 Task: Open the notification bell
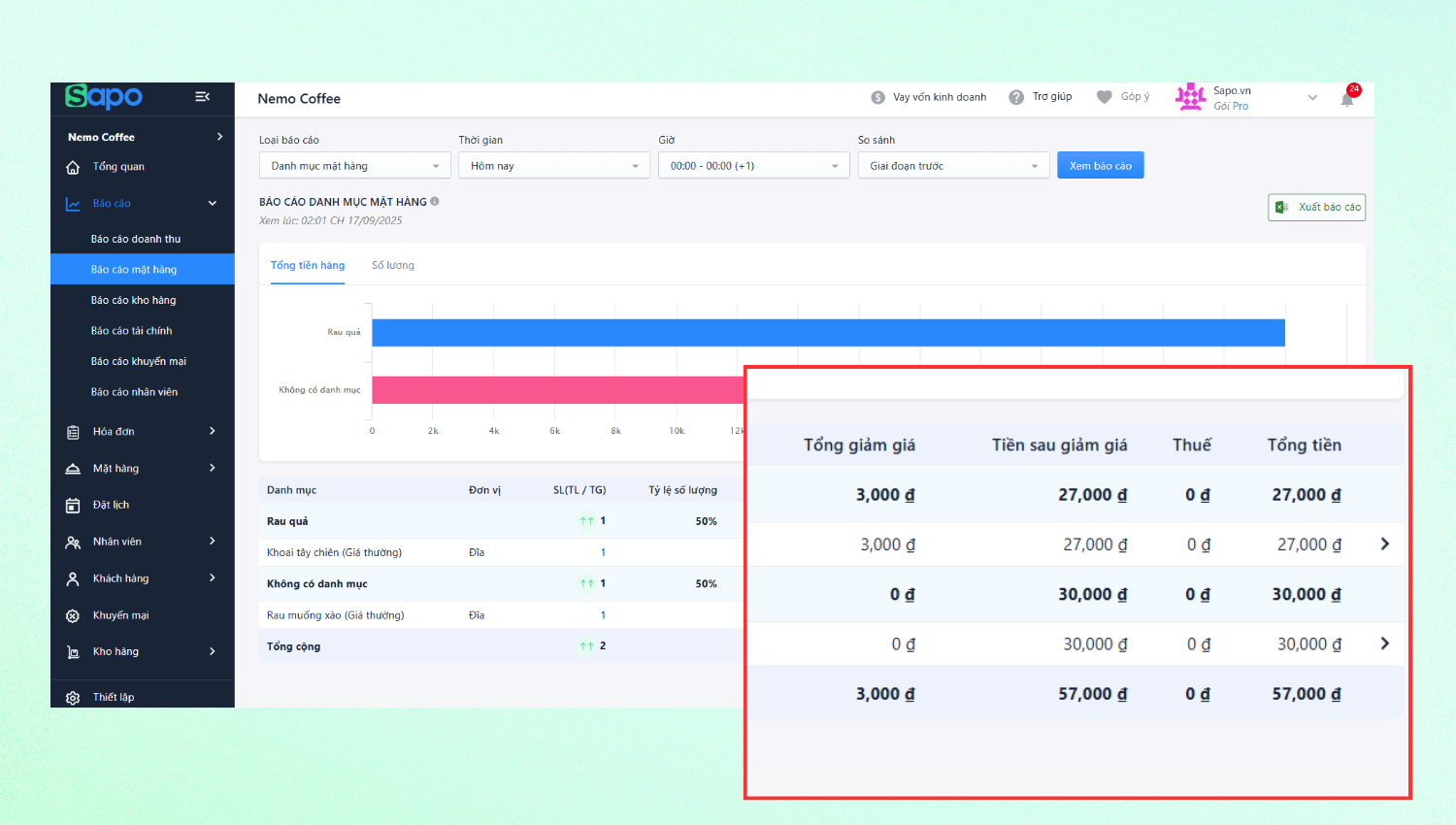pos(1347,99)
